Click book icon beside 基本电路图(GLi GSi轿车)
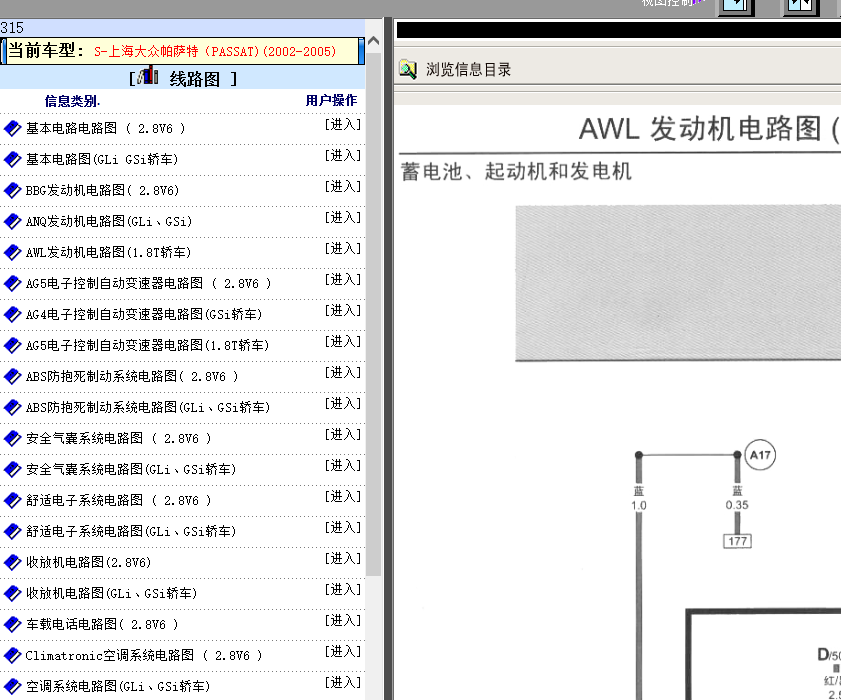Screen dimensions: 841x700 [12, 160]
